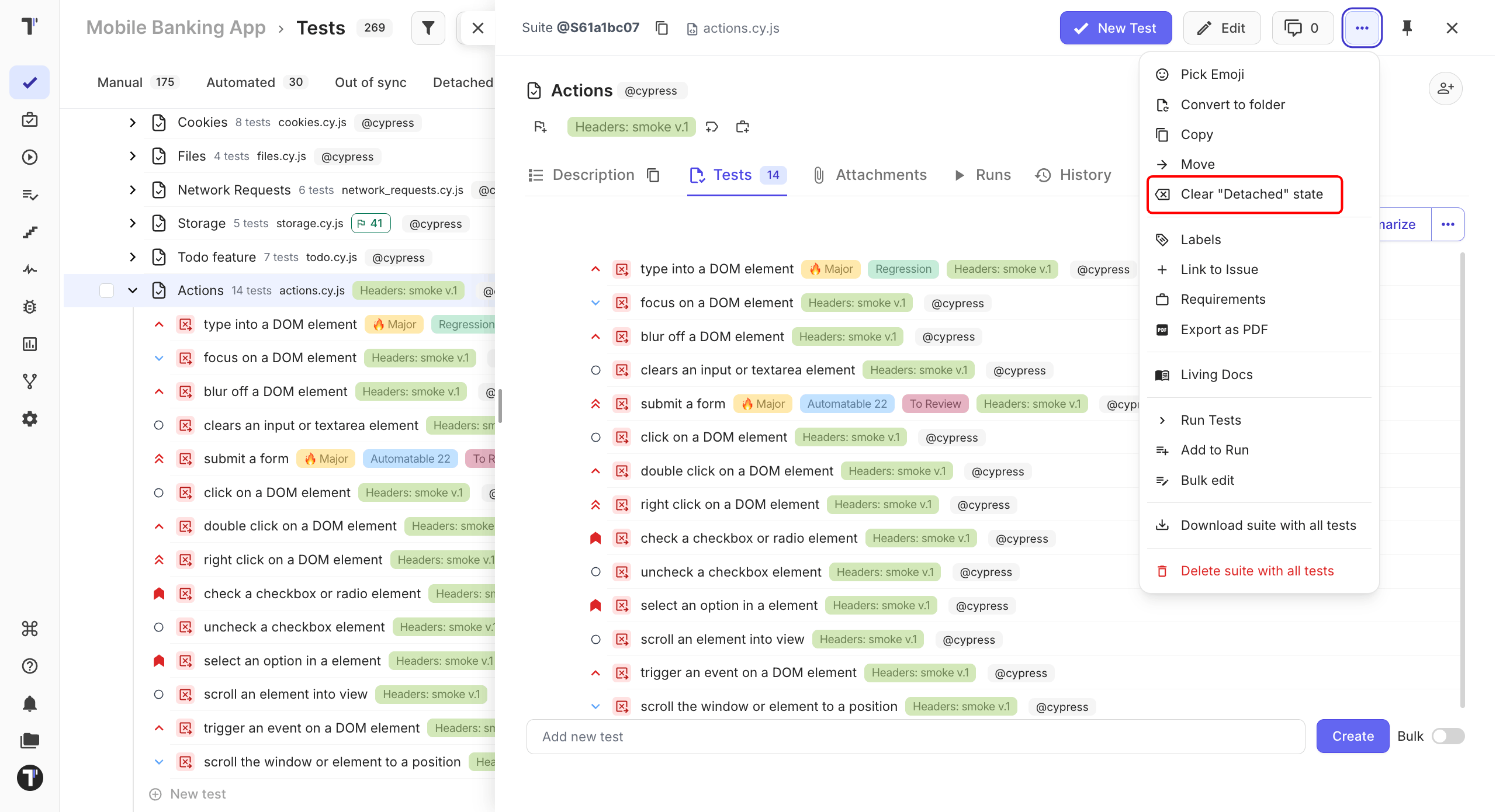Image resolution: width=1496 pixels, height=812 pixels.
Task: Click the assign user icon
Action: (1445, 89)
